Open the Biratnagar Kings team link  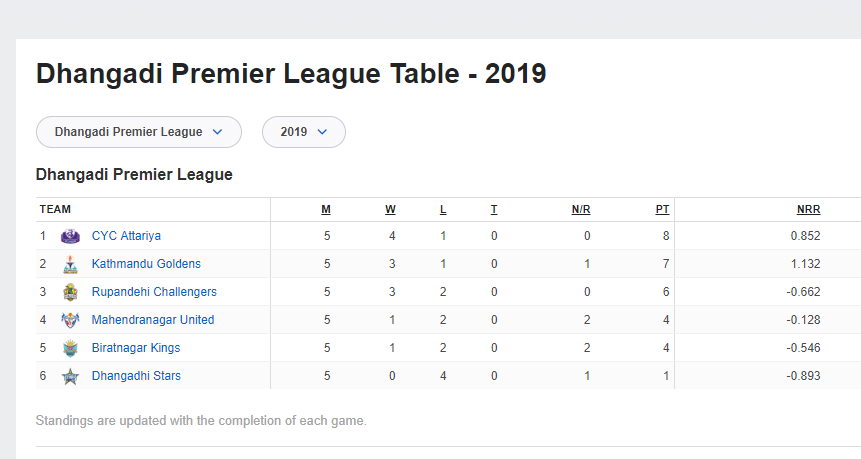tap(136, 348)
